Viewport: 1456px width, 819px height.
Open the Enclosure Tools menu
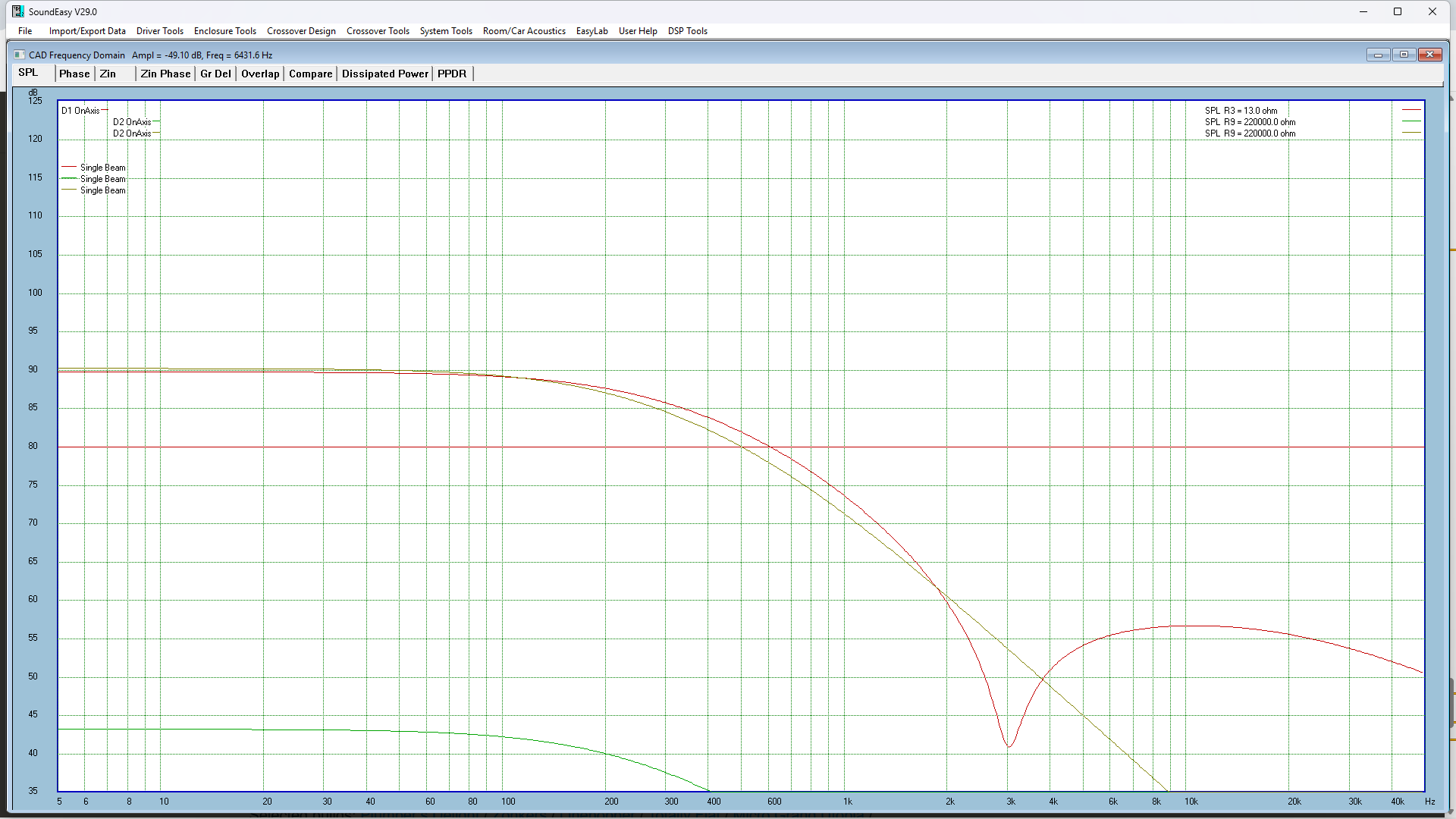pos(225,31)
